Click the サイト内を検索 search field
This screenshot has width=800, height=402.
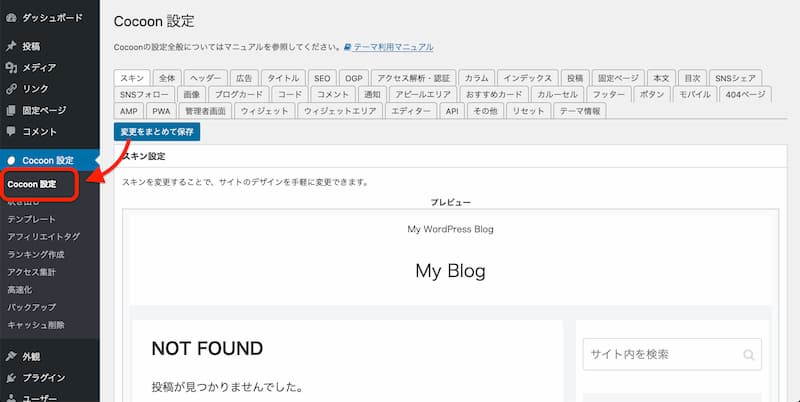tap(672, 355)
